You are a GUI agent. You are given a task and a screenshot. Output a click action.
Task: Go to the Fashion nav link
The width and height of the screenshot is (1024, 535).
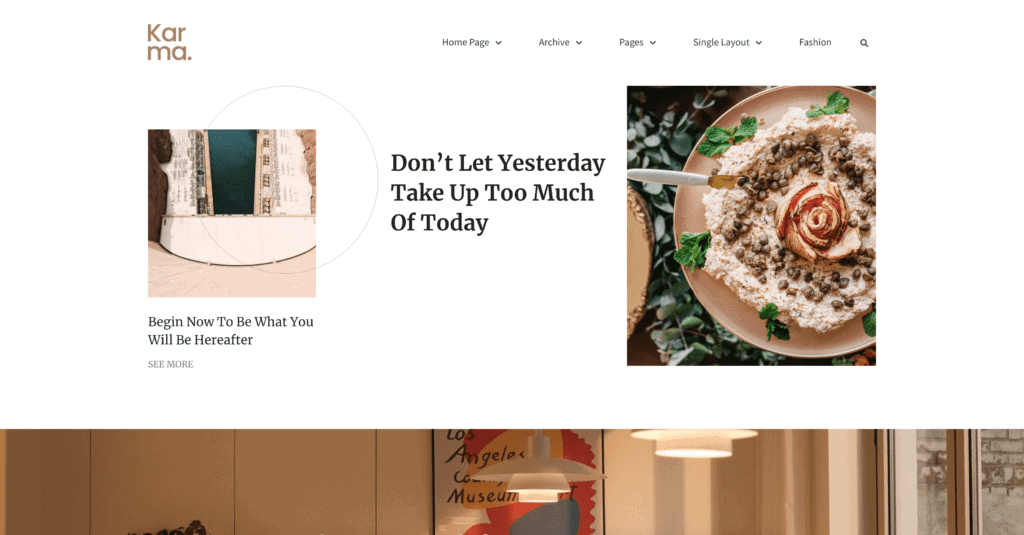tap(815, 42)
